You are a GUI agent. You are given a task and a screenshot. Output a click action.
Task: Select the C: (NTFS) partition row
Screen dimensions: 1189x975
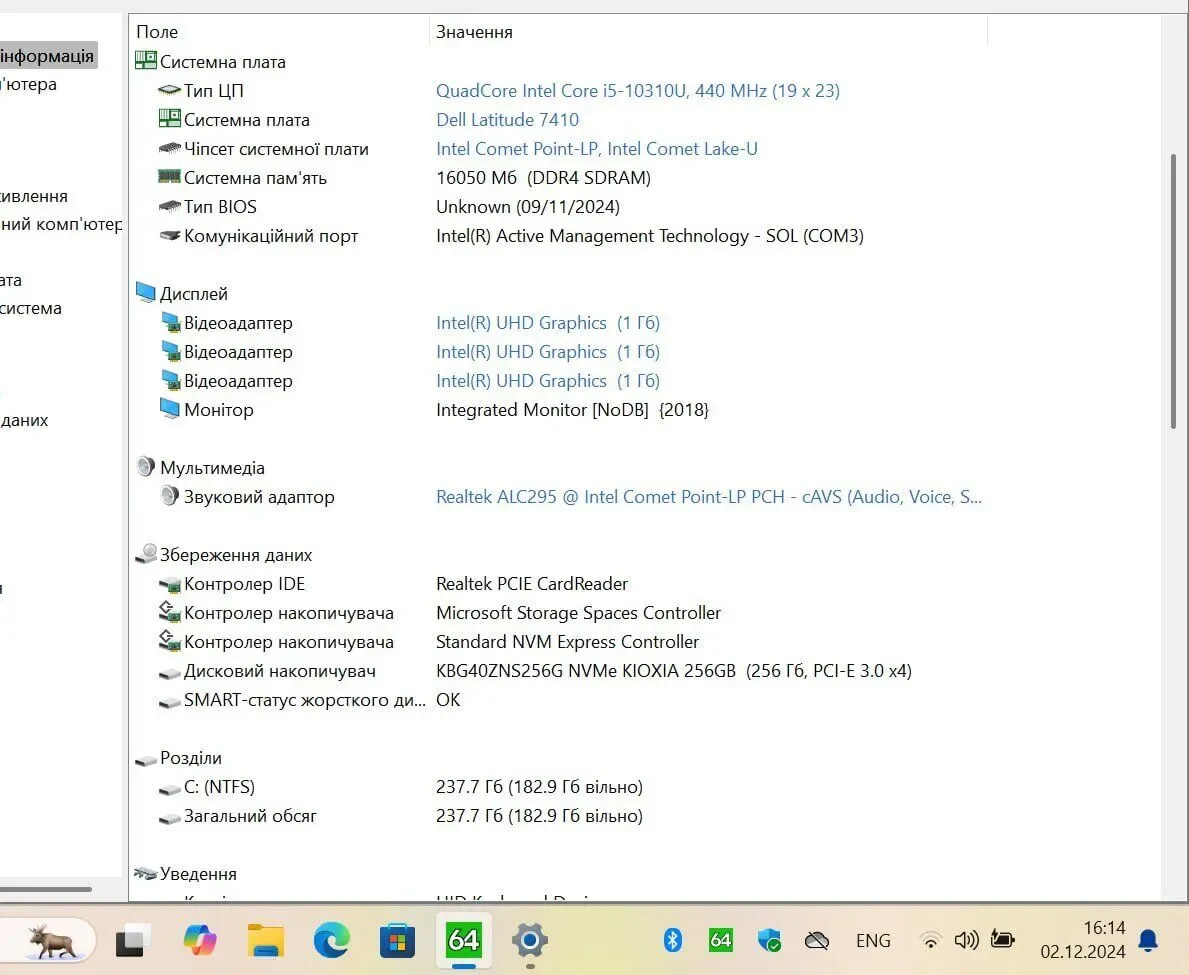coord(219,787)
